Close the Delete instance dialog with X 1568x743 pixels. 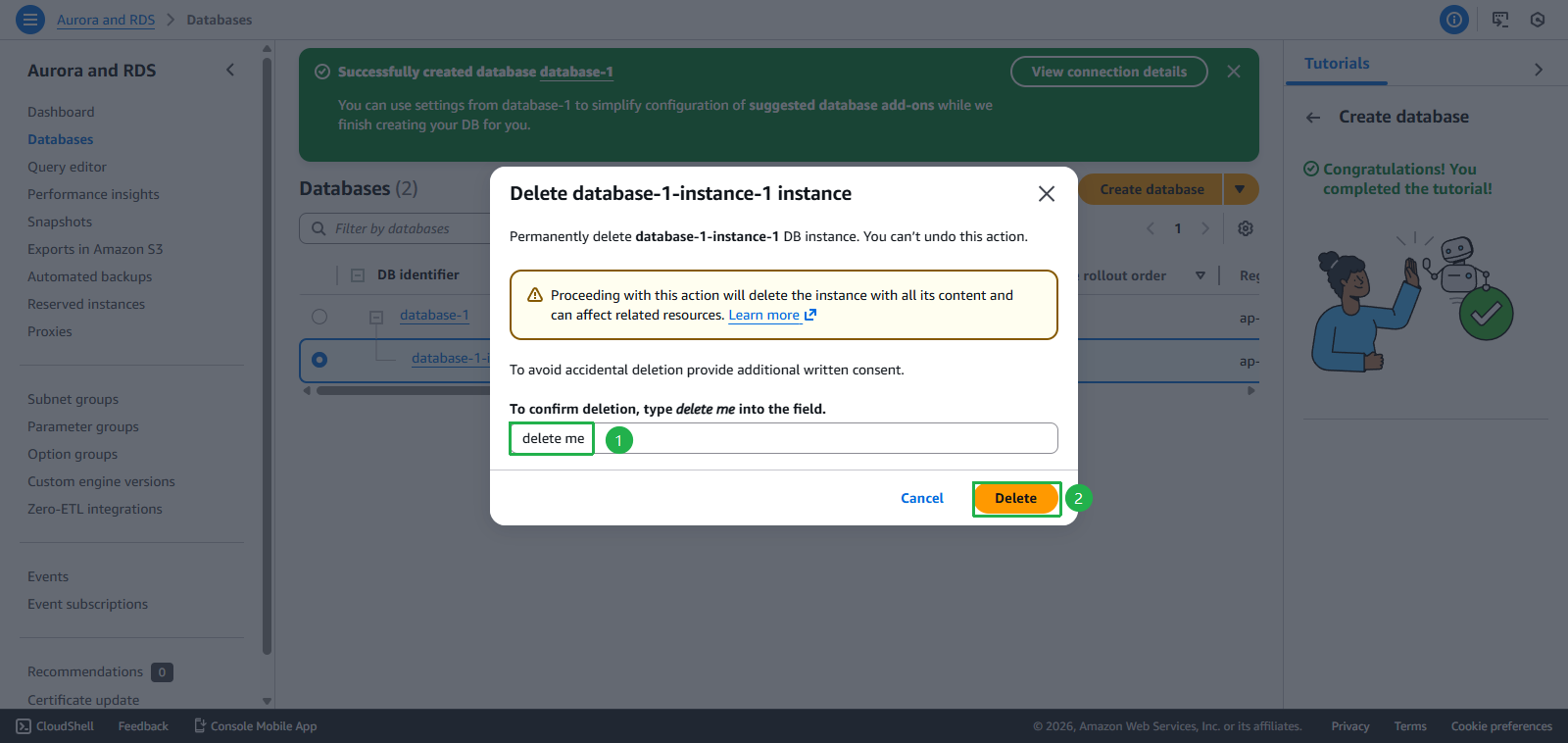1046,194
